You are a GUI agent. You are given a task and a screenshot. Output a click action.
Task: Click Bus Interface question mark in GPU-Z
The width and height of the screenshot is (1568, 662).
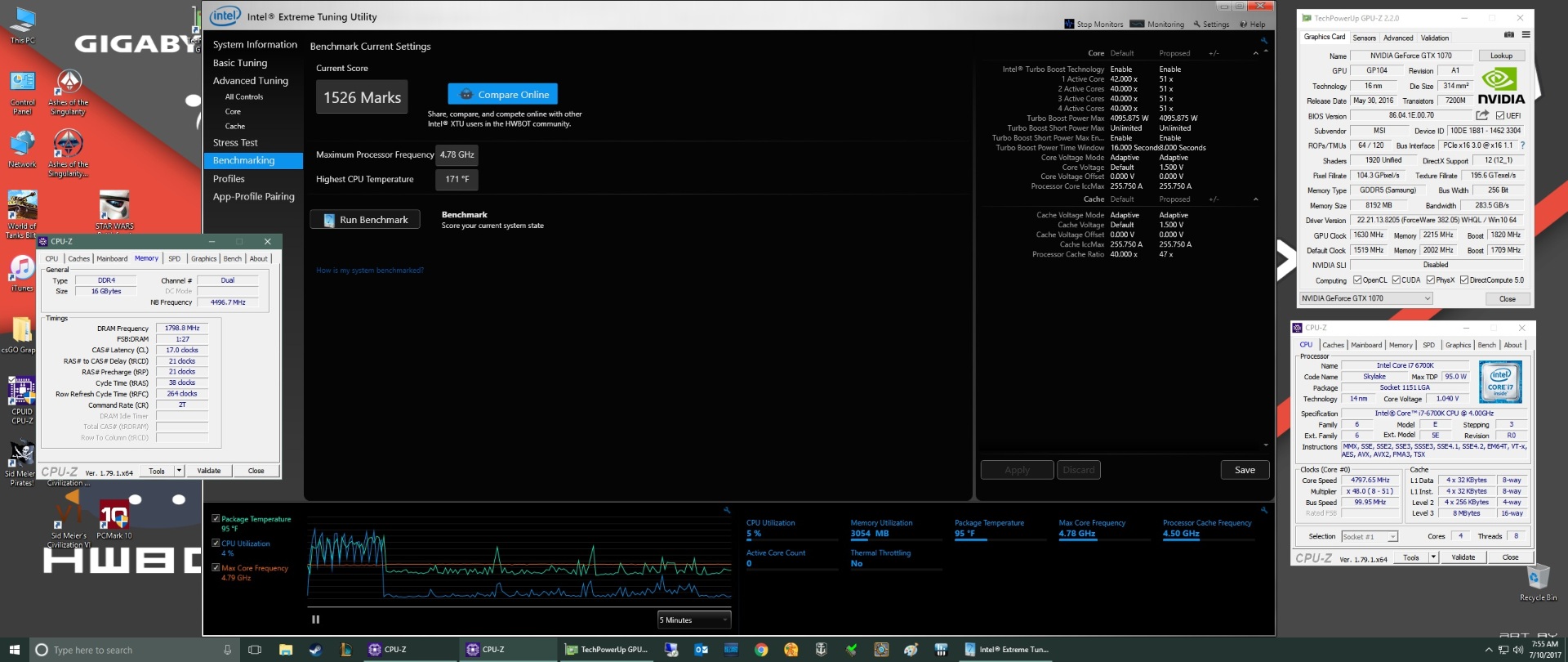[1522, 145]
